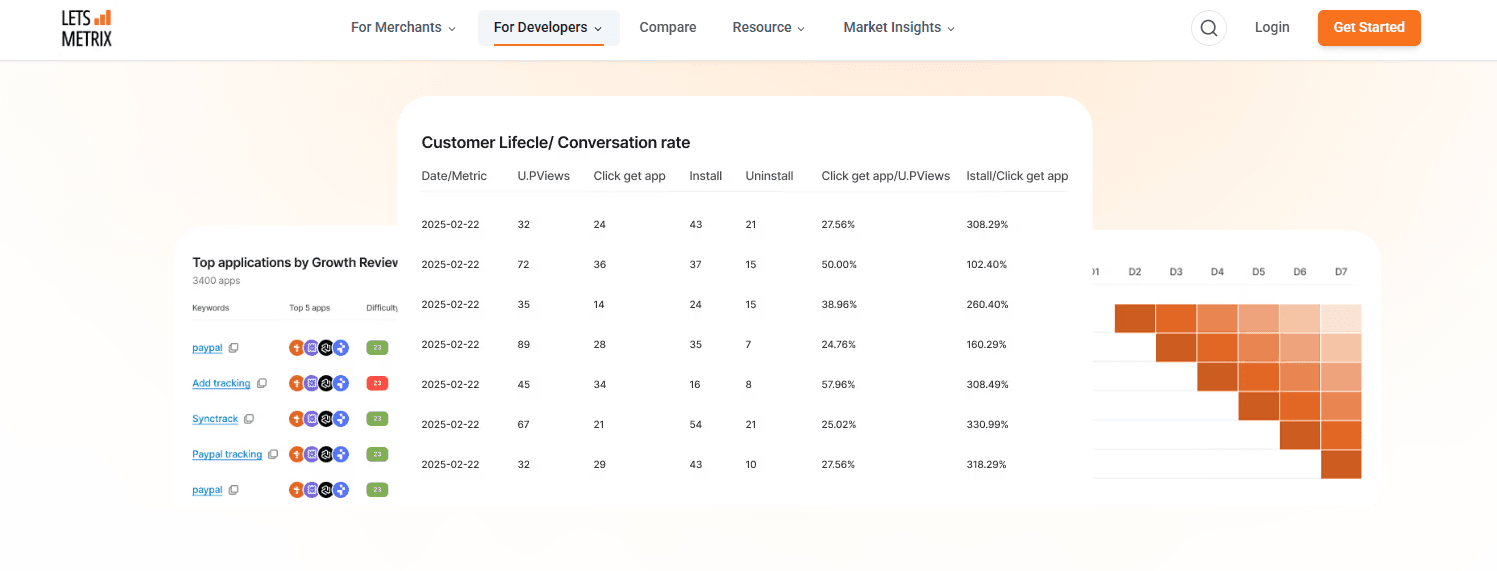This screenshot has height=571, width=1497.
Task: Click the 57.96% cell
Action: click(838, 385)
